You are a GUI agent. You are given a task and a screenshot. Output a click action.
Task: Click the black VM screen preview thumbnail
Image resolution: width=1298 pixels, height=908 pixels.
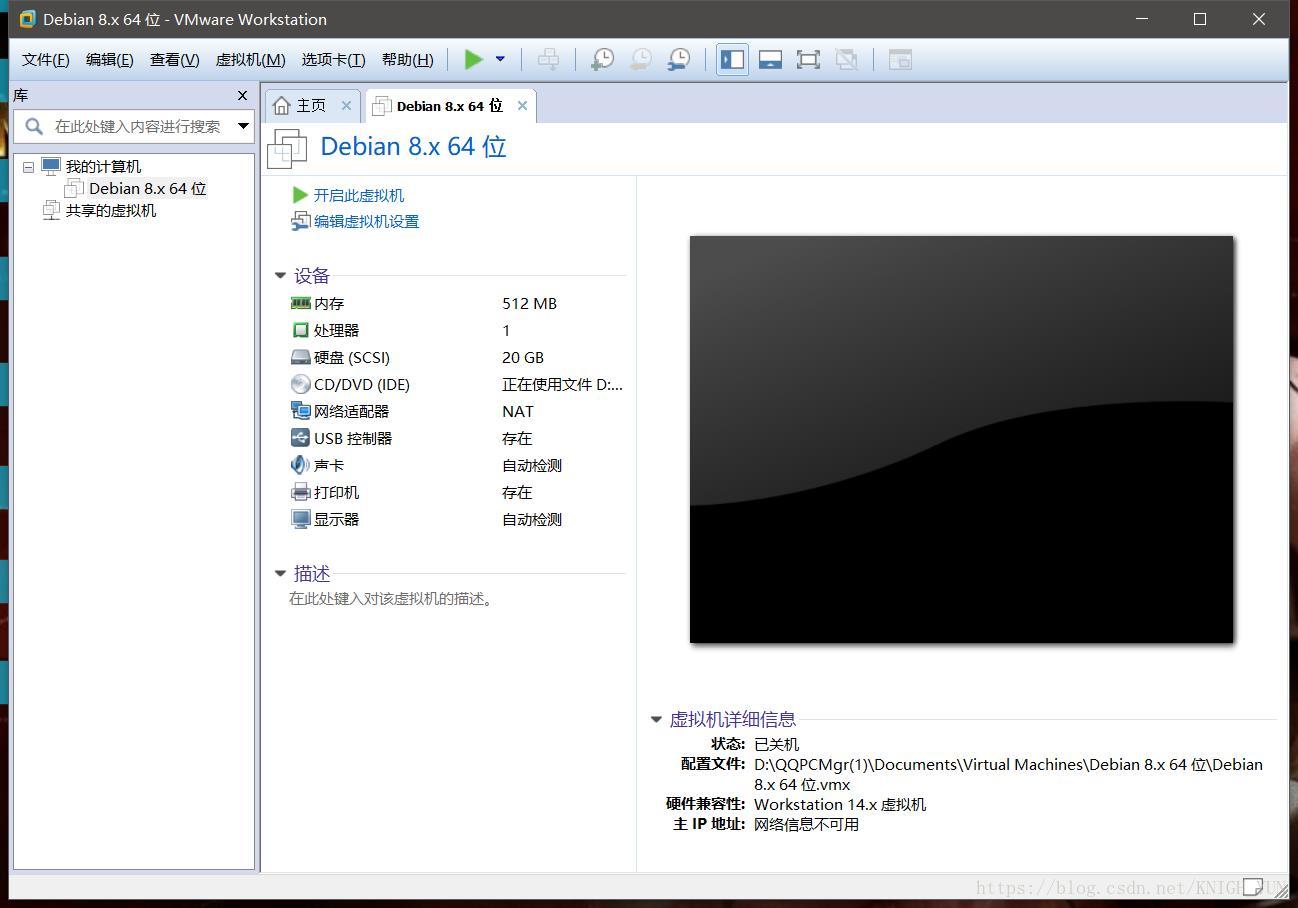tap(961, 439)
